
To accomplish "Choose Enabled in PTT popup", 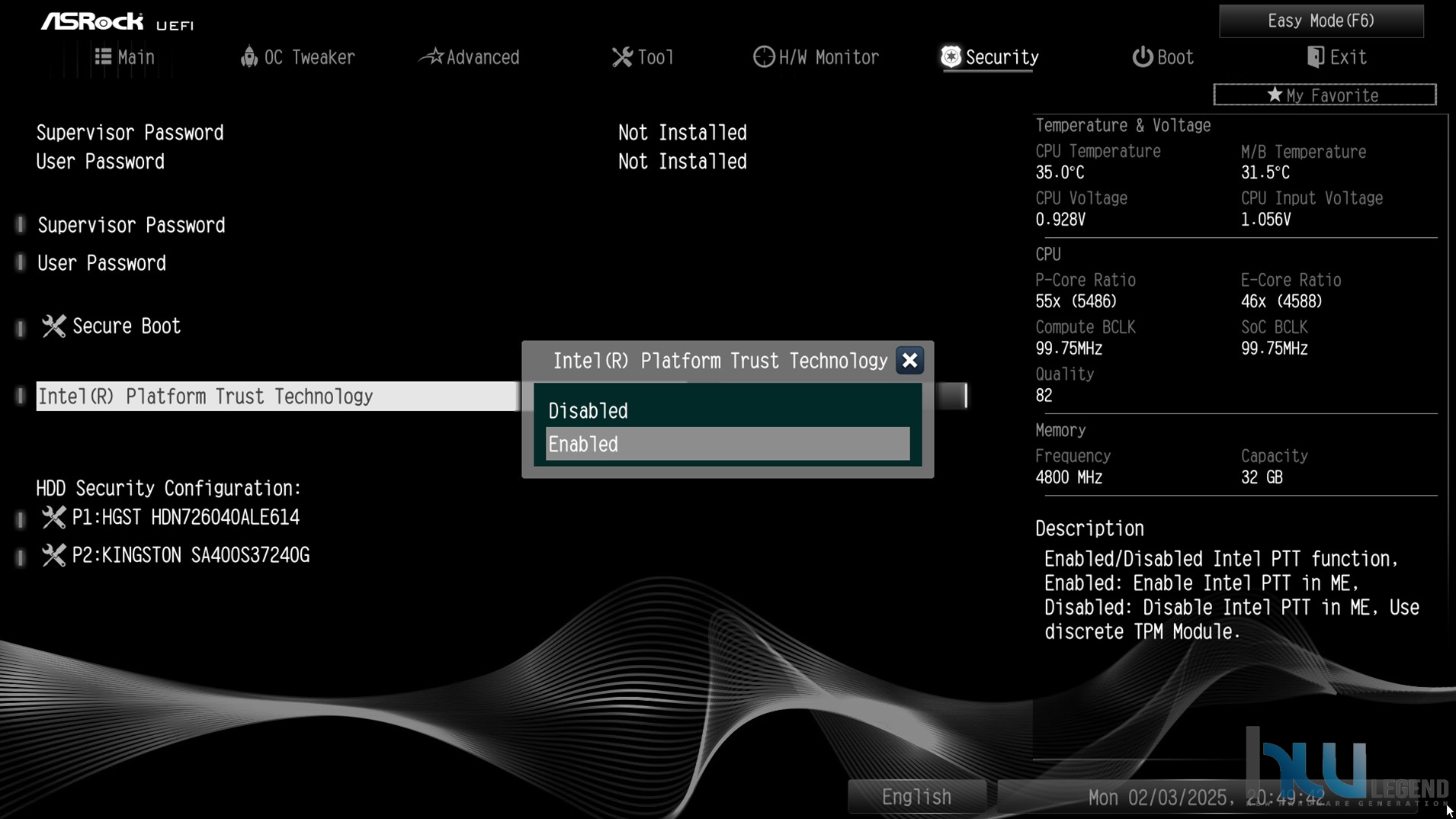I will point(728,444).
